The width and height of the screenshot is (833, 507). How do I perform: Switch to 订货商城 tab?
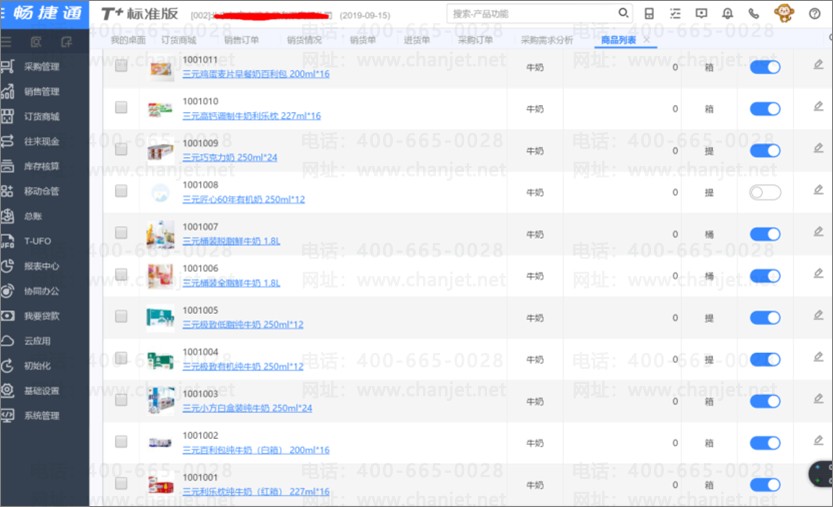[178, 40]
